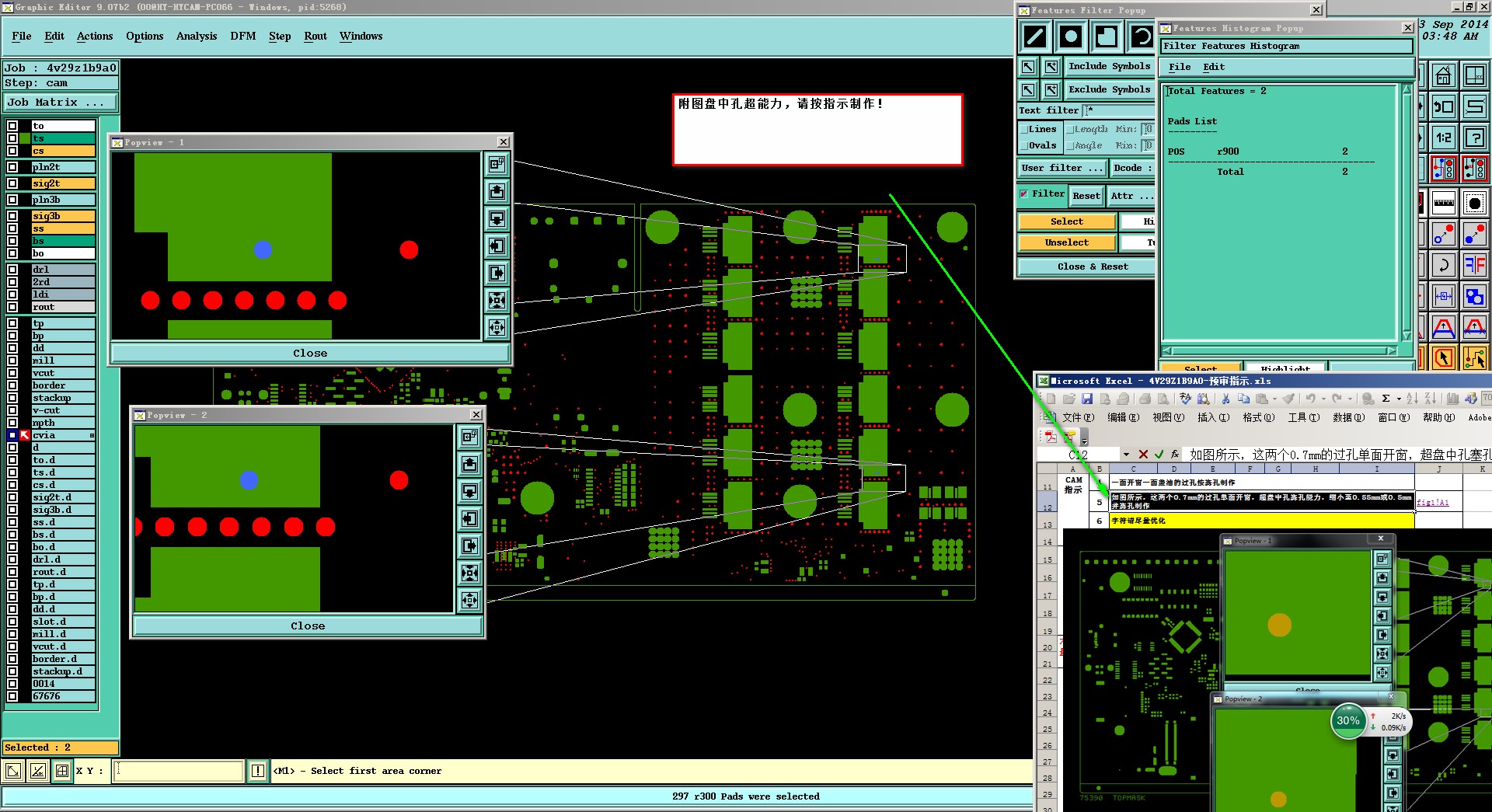Click the pan right icon in Popview 2
Image resolution: width=1492 pixels, height=812 pixels.
[x=469, y=545]
